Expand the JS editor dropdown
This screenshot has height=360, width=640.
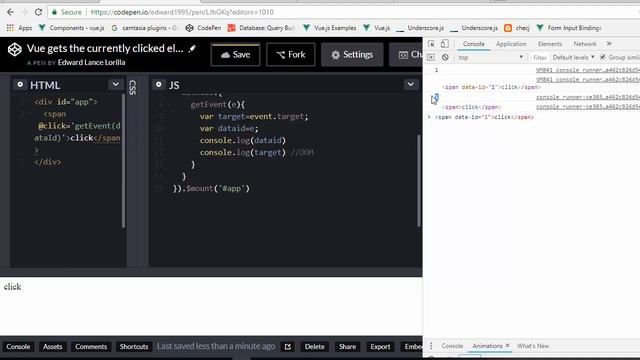(411, 84)
